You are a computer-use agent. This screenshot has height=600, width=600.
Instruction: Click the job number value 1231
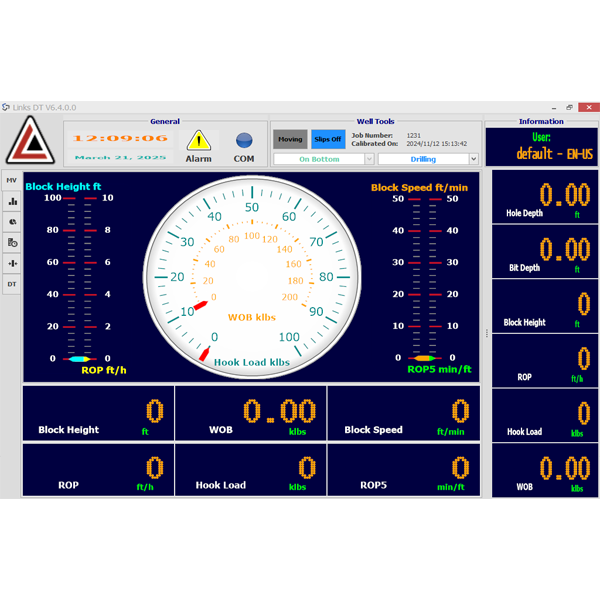(x=414, y=135)
